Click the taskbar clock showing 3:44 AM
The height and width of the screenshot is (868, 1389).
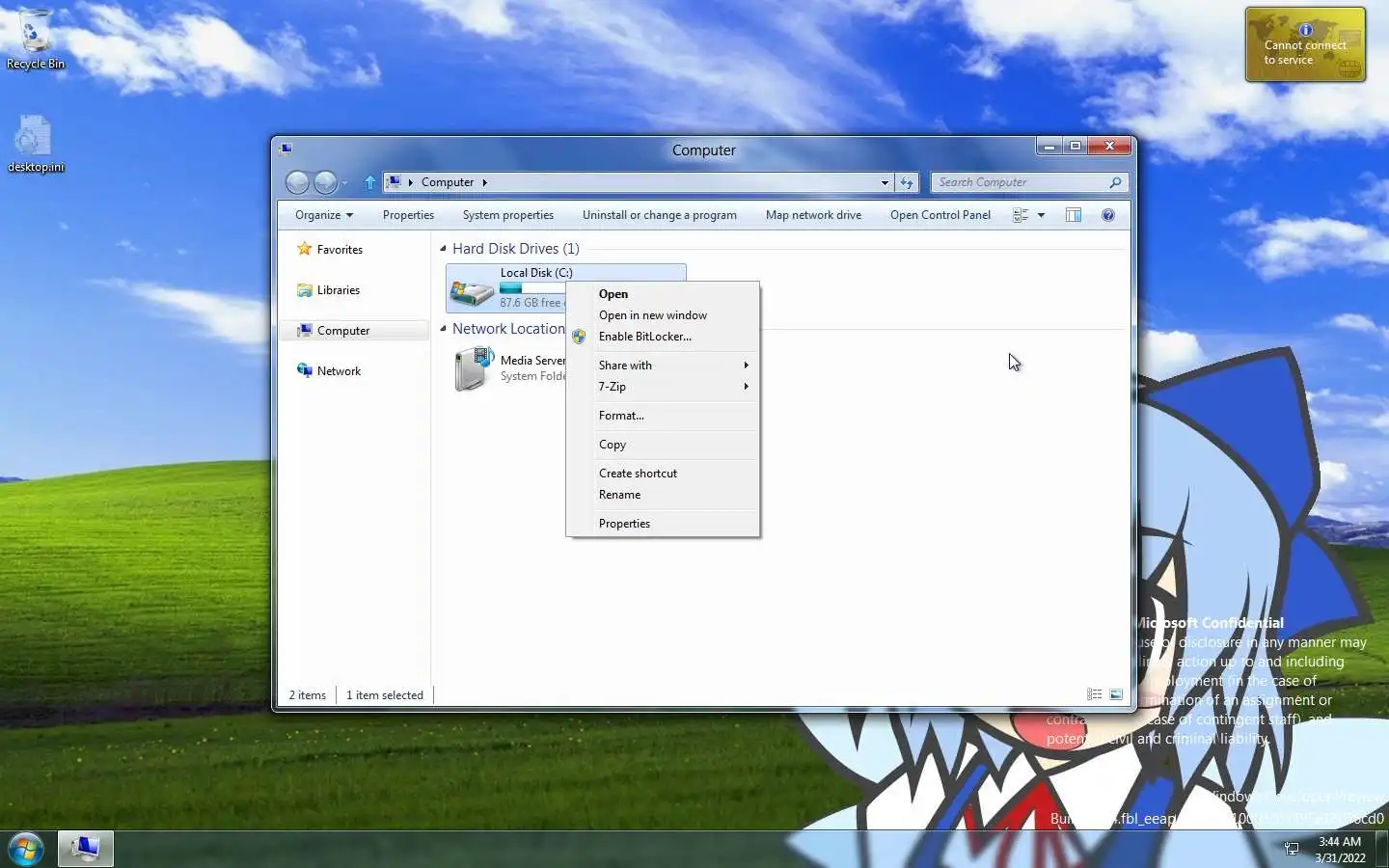click(x=1340, y=850)
